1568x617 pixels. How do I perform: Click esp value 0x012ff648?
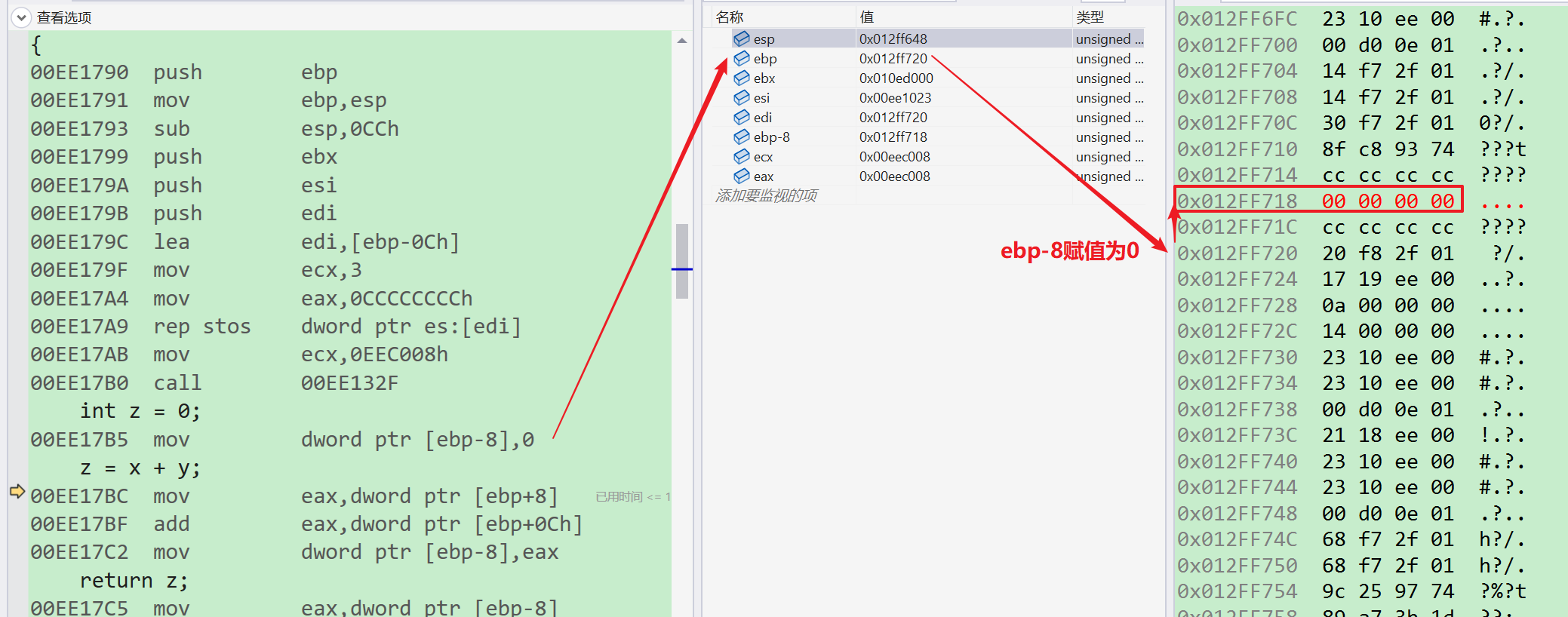pos(893,38)
